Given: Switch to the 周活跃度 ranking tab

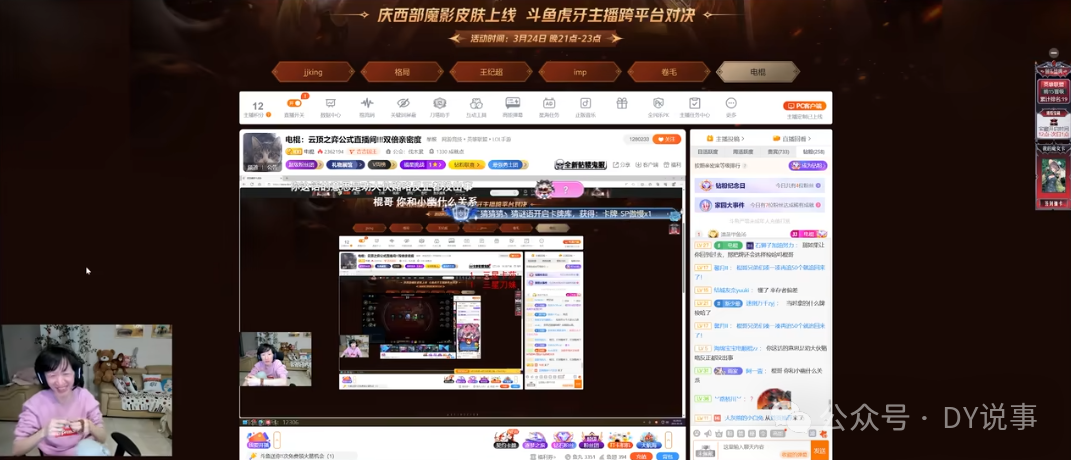Looking at the screenshot, I should [x=743, y=152].
